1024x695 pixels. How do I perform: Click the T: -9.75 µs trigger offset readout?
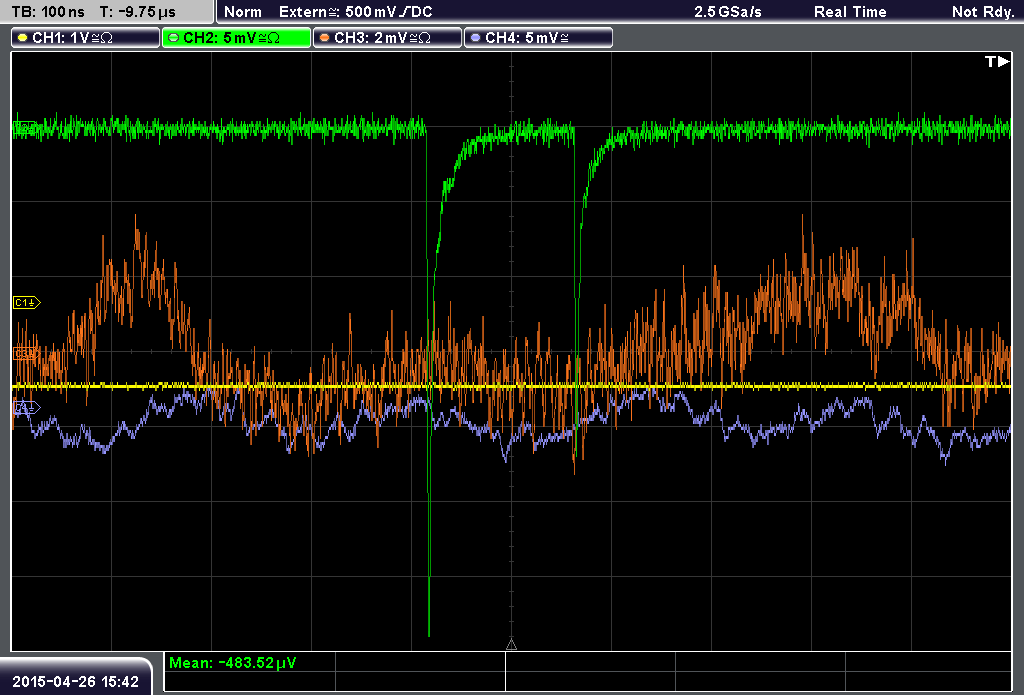pos(138,12)
